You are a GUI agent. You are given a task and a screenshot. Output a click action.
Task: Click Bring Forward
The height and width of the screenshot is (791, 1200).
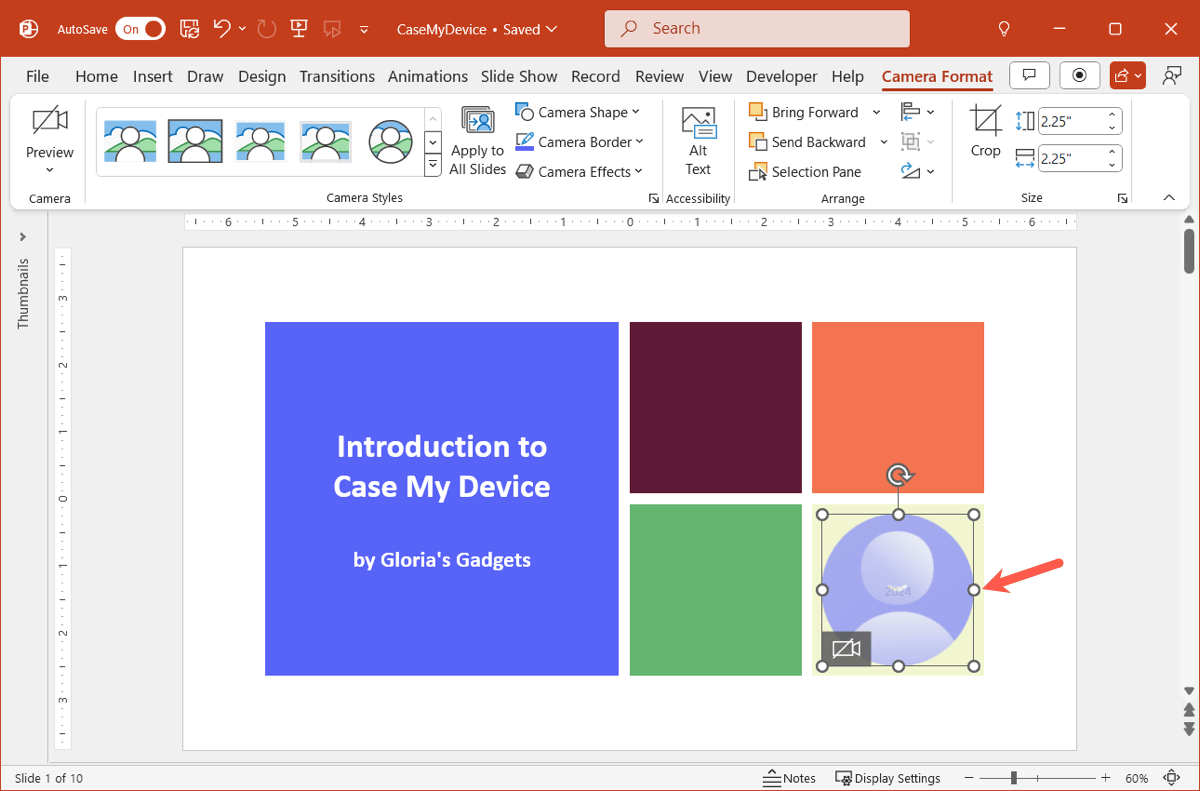(804, 112)
